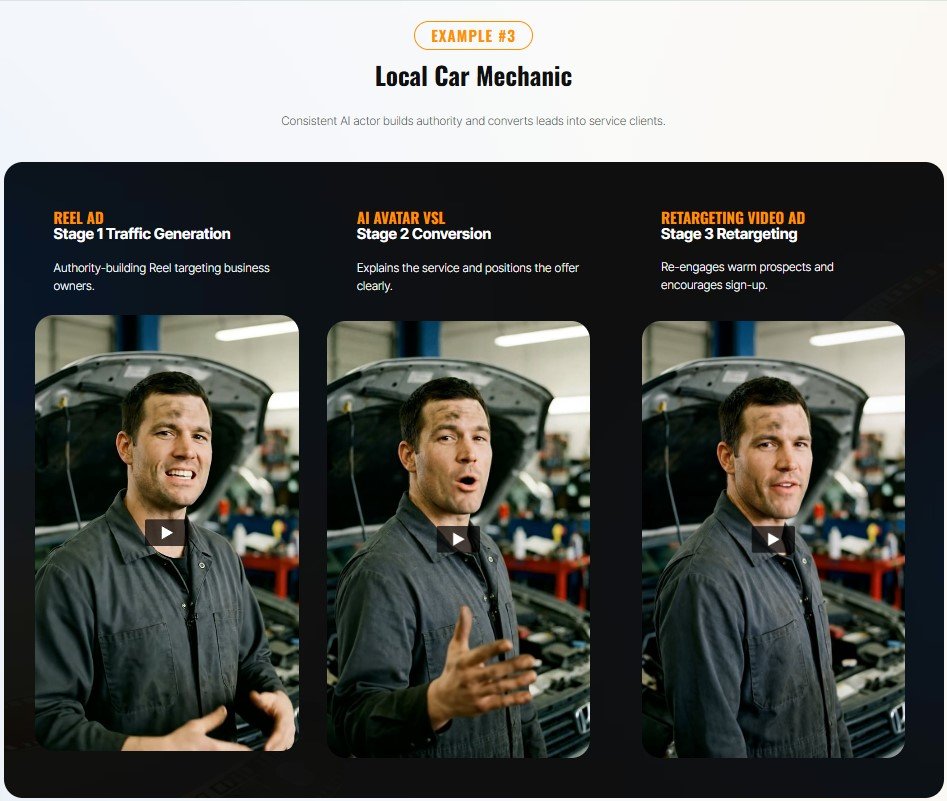Click the EXAMPLE #3 badge

pyautogui.click(x=473, y=36)
